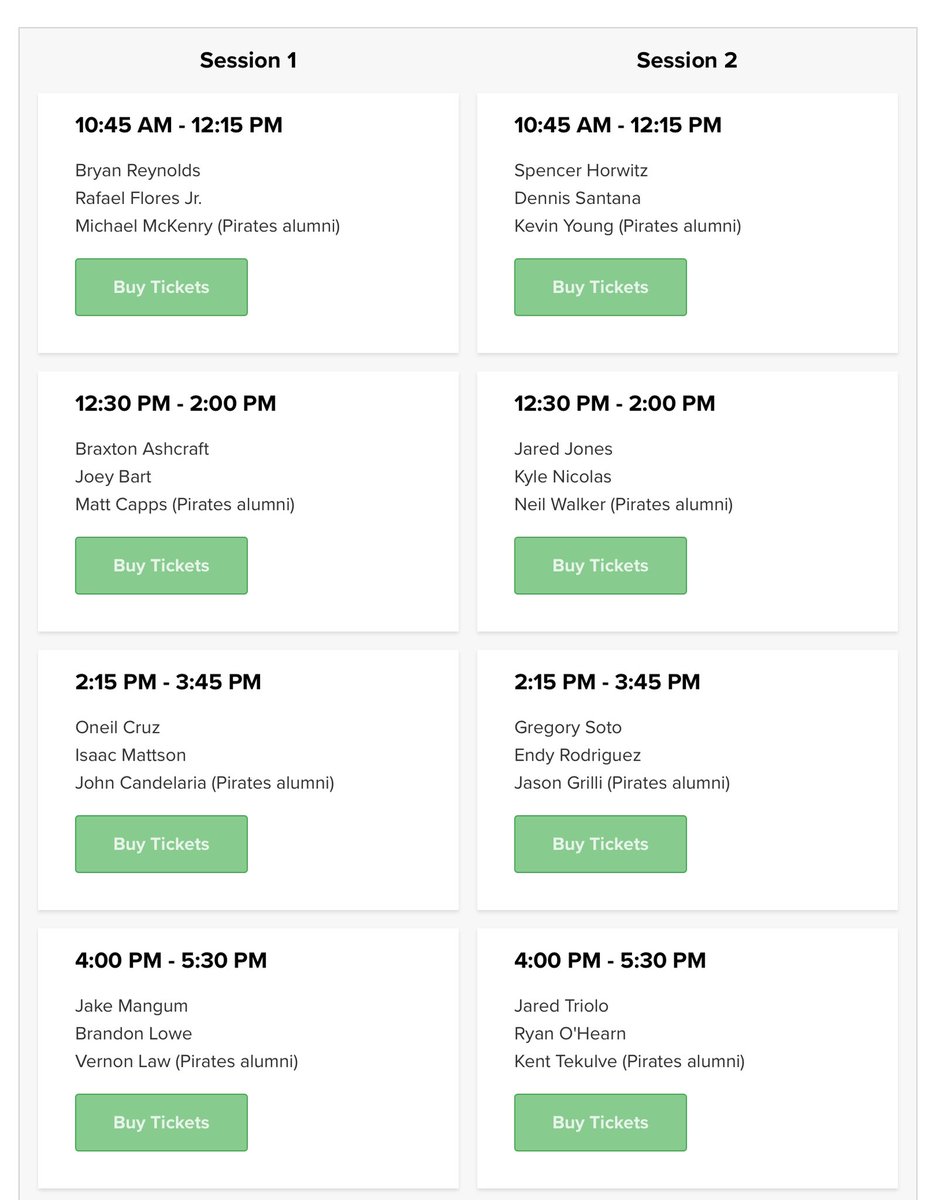Buy tickets for Jared Jones session
936x1200 pixels.
click(x=600, y=565)
